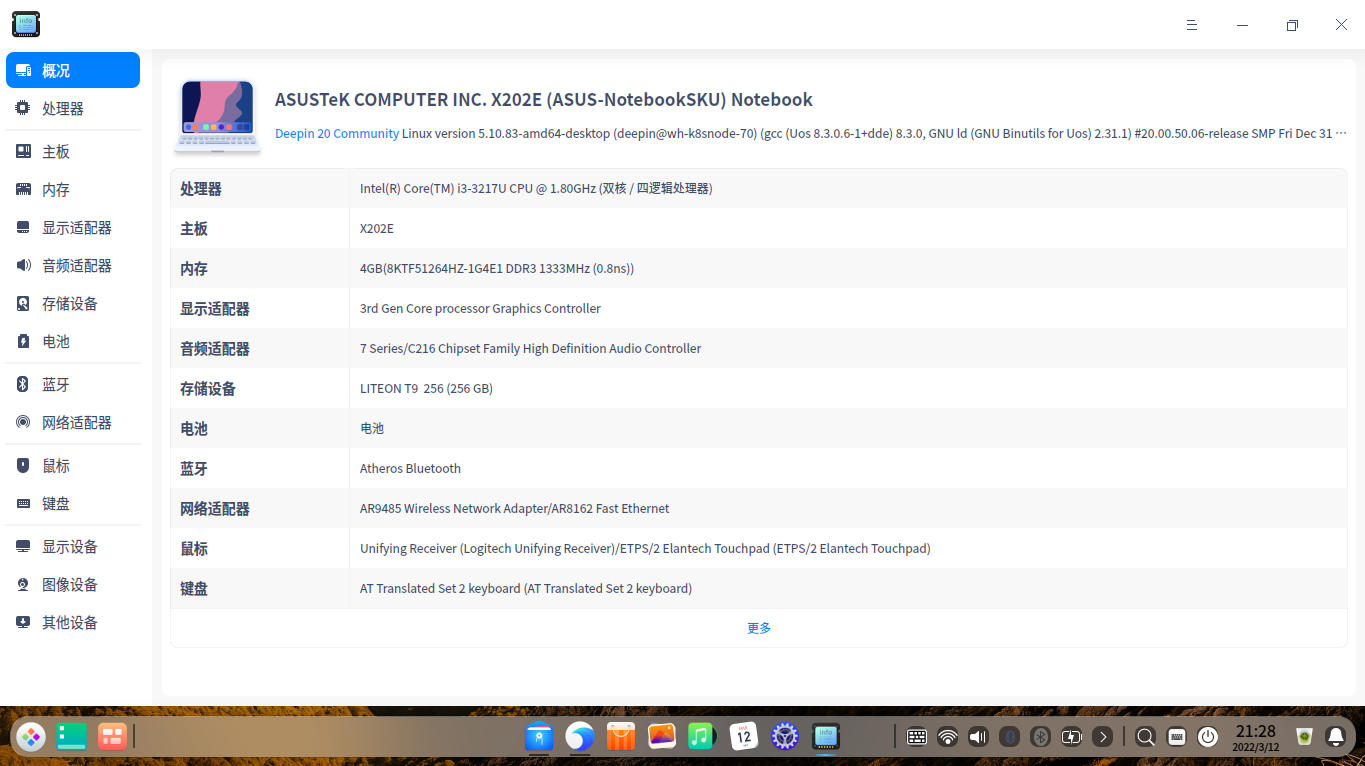Open the Deepin 20 Community link
Image resolution: width=1365 pixels, height=766 pixels.
click(x=337, y=133)
